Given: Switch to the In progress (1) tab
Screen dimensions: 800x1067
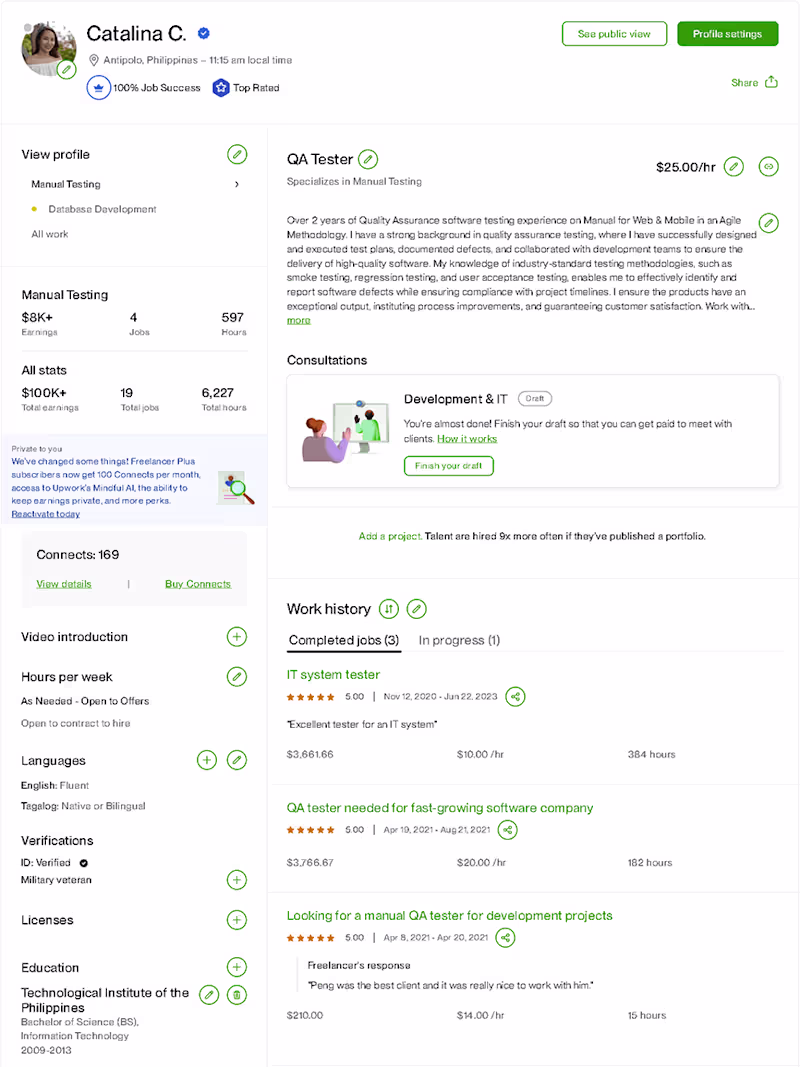Looking at the screenshot, I should (x=459, y=640).
